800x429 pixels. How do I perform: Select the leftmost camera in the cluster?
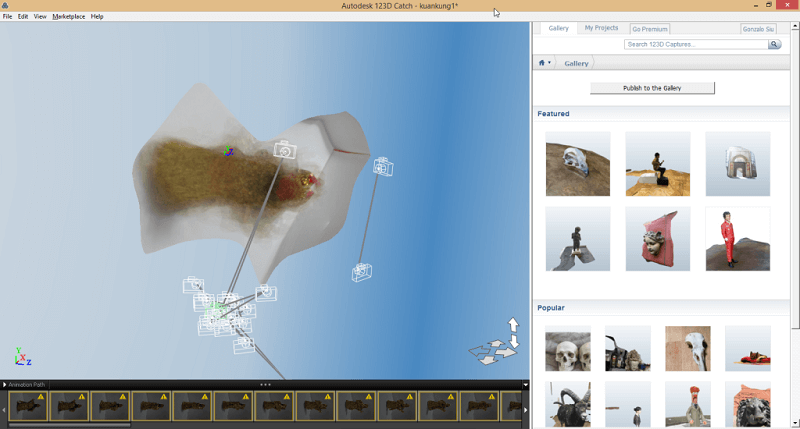[x=193, y=285]
